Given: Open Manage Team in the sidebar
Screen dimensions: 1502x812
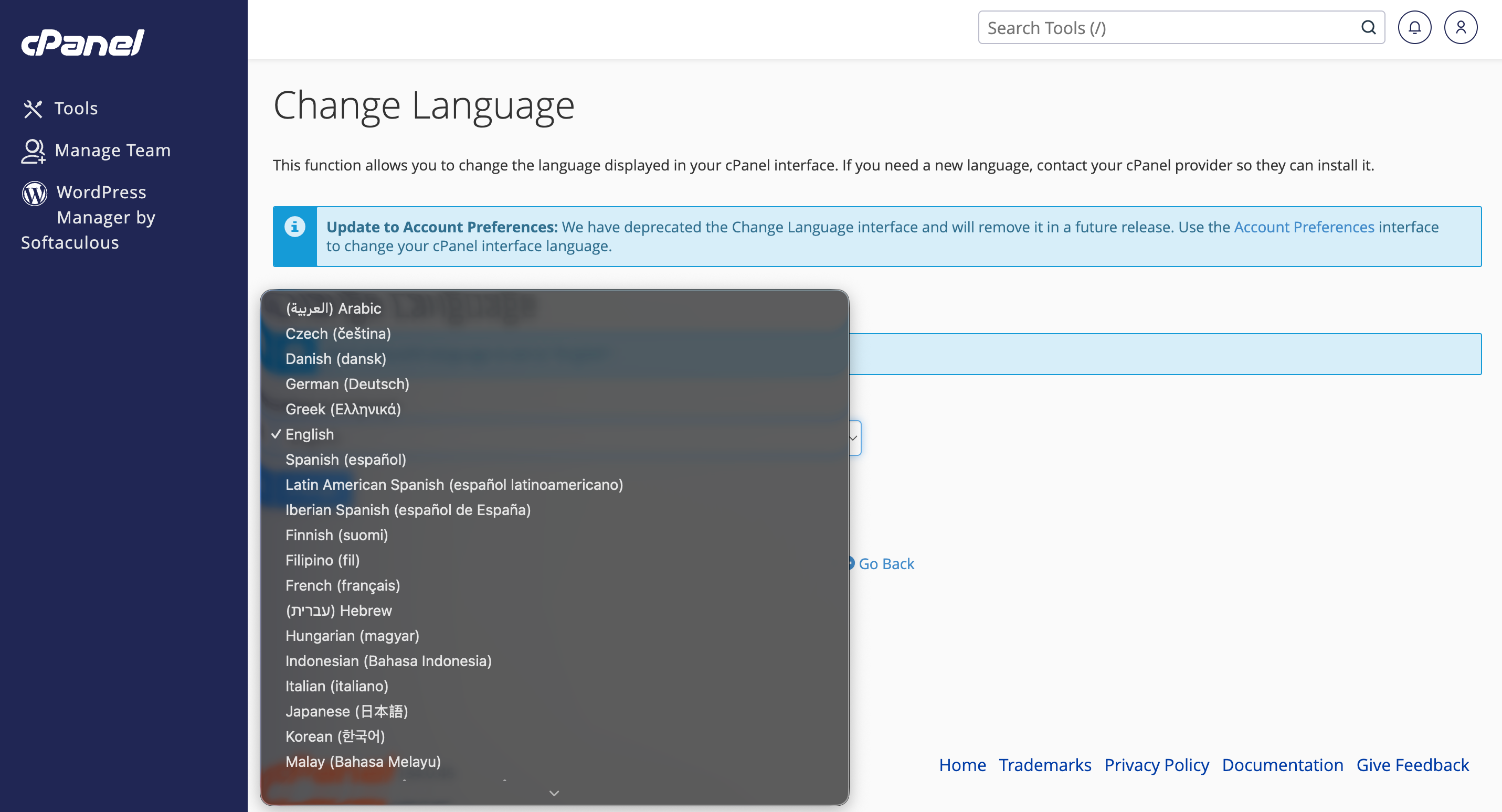Looking at the screenshot, I should (x=112, y=151).
